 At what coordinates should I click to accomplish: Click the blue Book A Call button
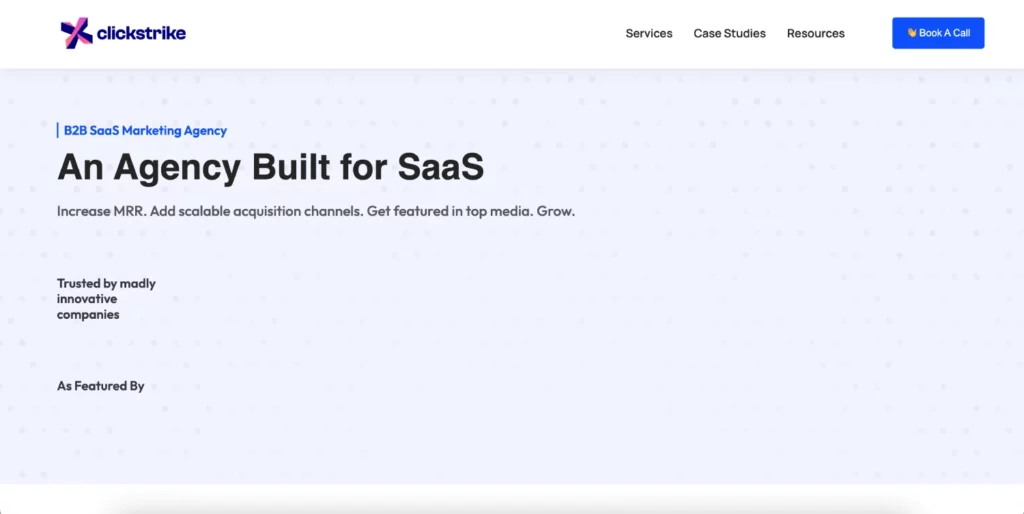click(x=938, y=33)
